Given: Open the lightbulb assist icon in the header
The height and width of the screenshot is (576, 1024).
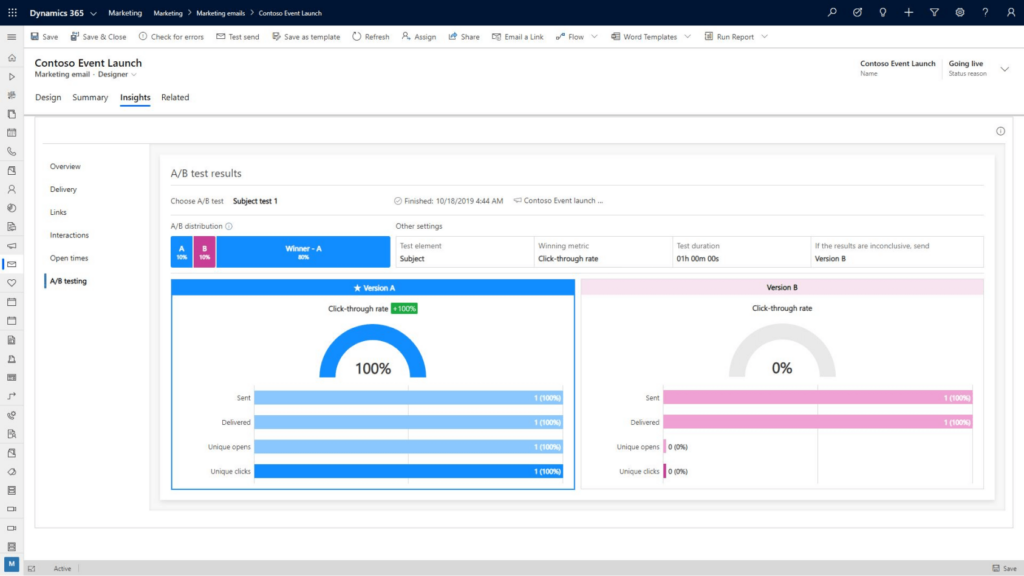Looking at the screenshot, I should (x=882, y=14).
